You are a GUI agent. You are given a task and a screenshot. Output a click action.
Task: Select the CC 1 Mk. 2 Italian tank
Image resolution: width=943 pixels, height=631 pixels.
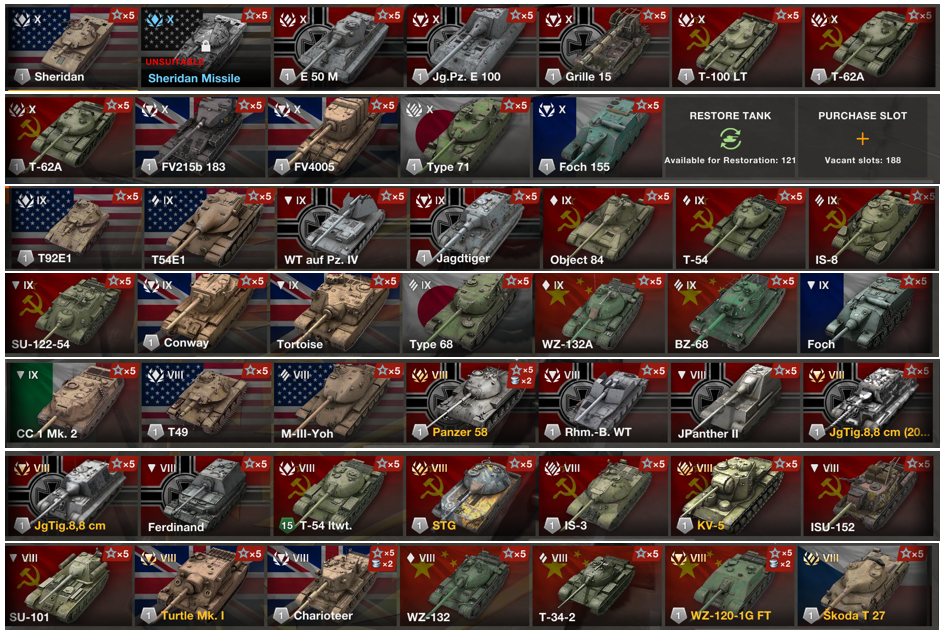(x=72, y=403)
